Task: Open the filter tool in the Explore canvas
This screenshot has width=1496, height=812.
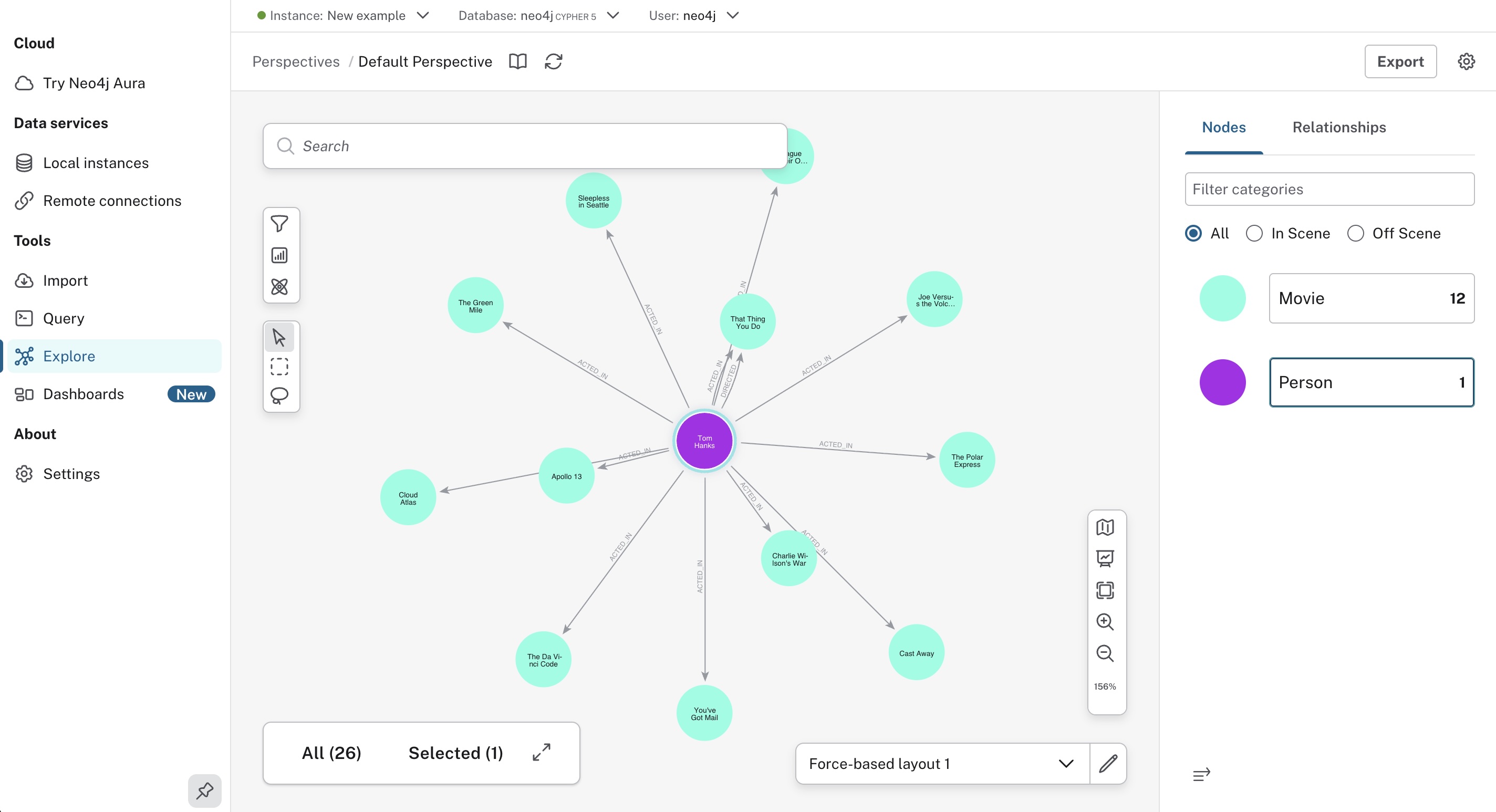Action: tap(280, 223)
